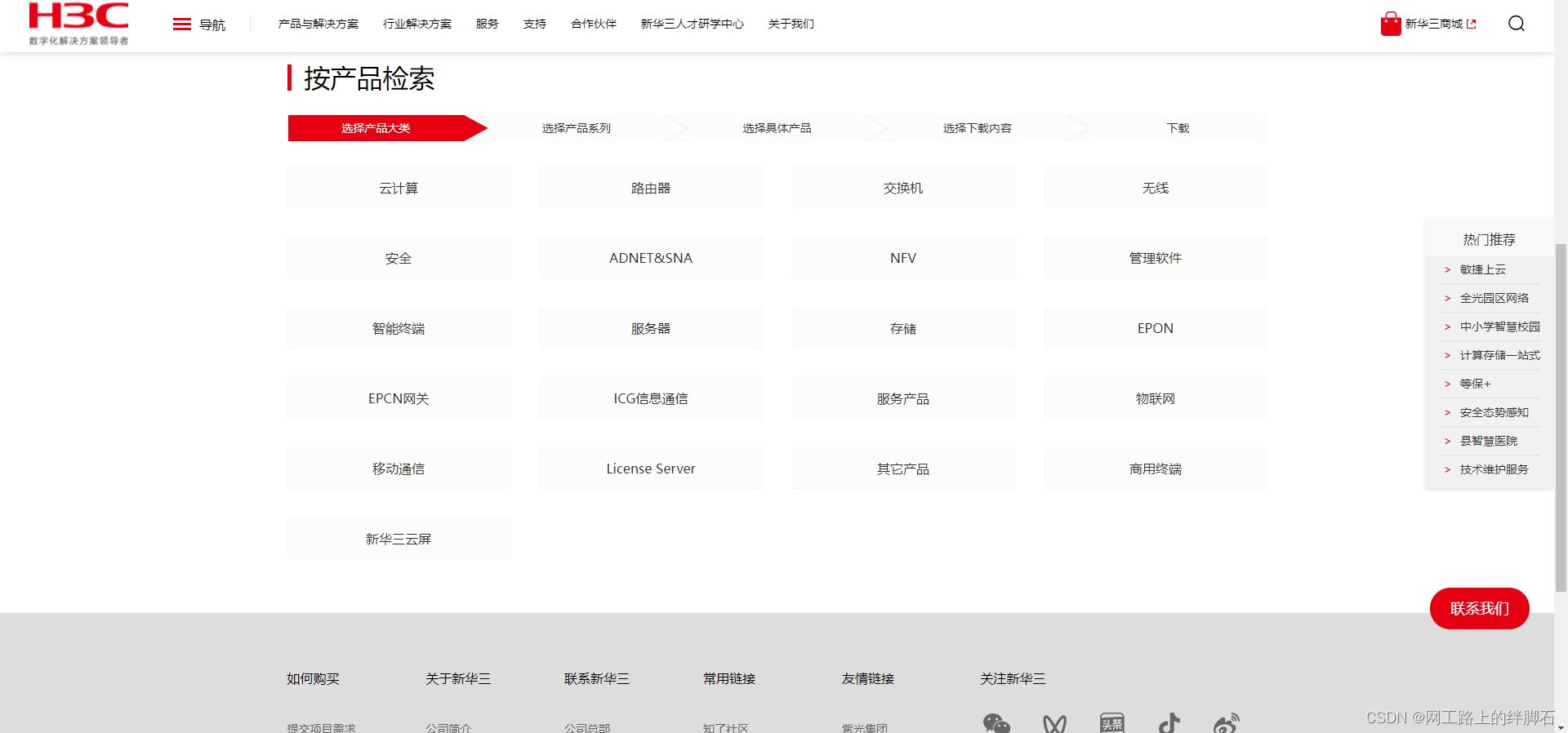Choose the ICG信息通信 category
Screen dimensions: 1568x733
[x=651, y=398]
